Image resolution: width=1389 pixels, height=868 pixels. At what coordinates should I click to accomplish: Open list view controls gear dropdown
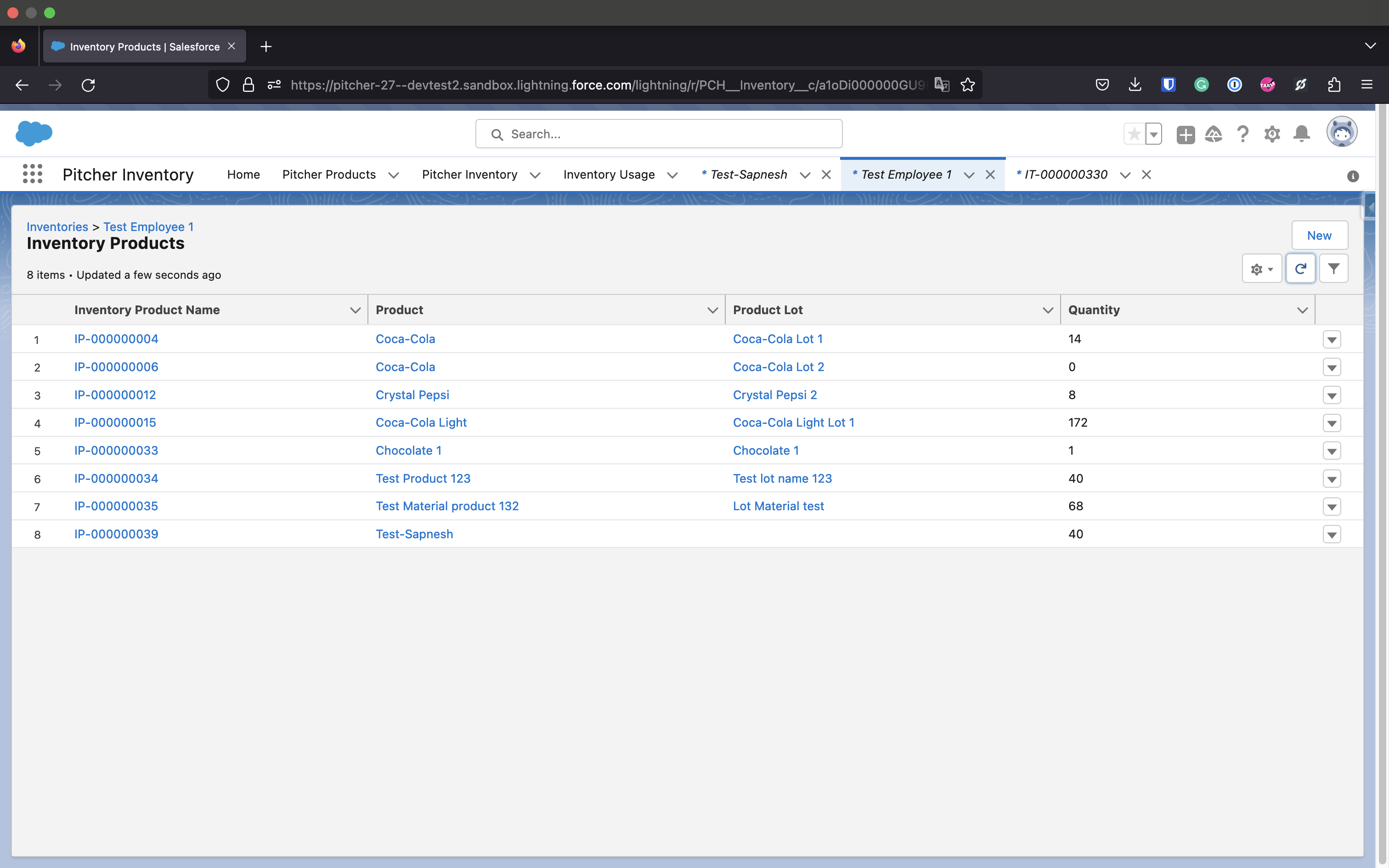pyautogui.click(x=1262, y=269)
